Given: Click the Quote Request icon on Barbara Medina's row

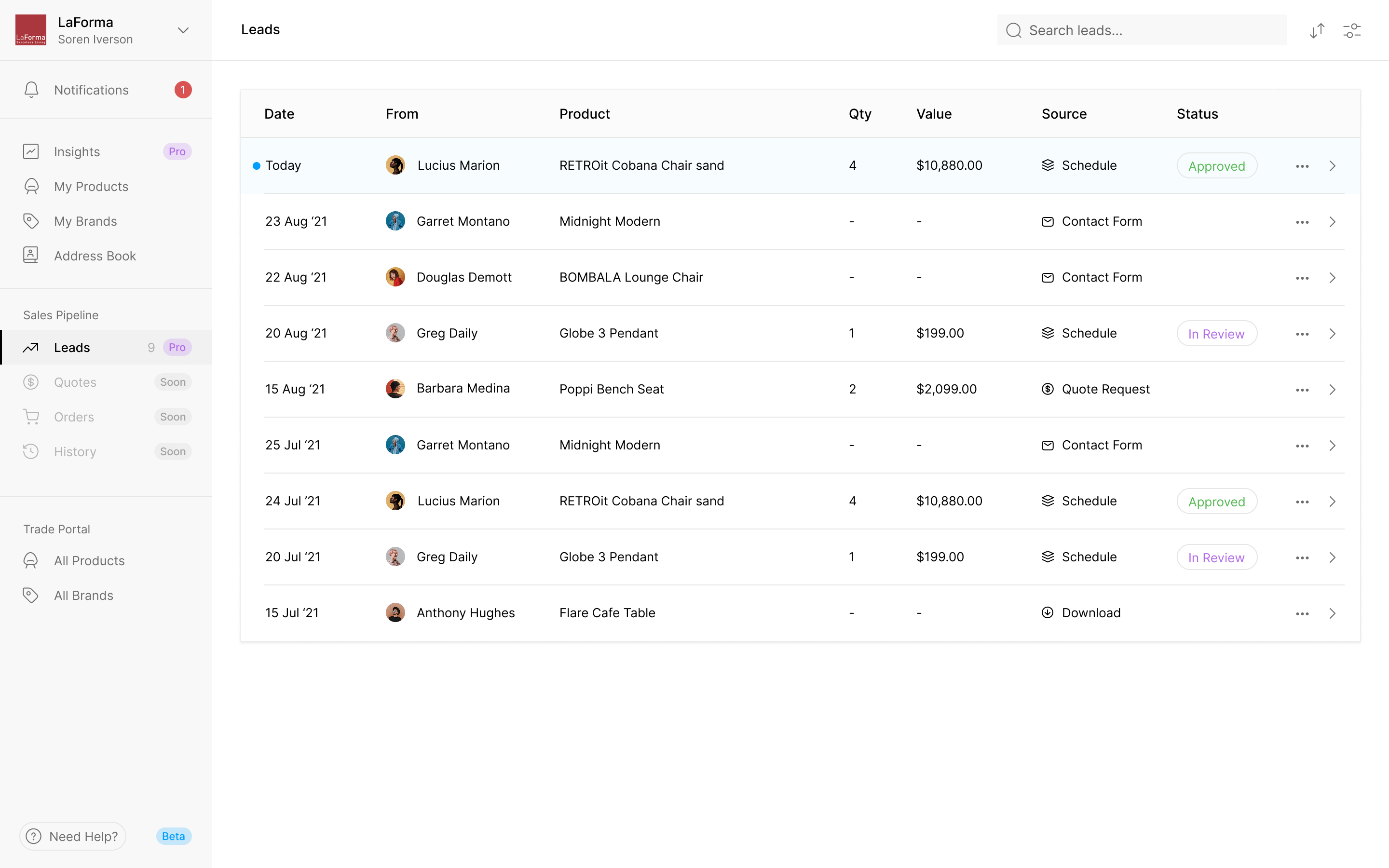Looking at the screenshot, I should click(x=1048, y=389).
